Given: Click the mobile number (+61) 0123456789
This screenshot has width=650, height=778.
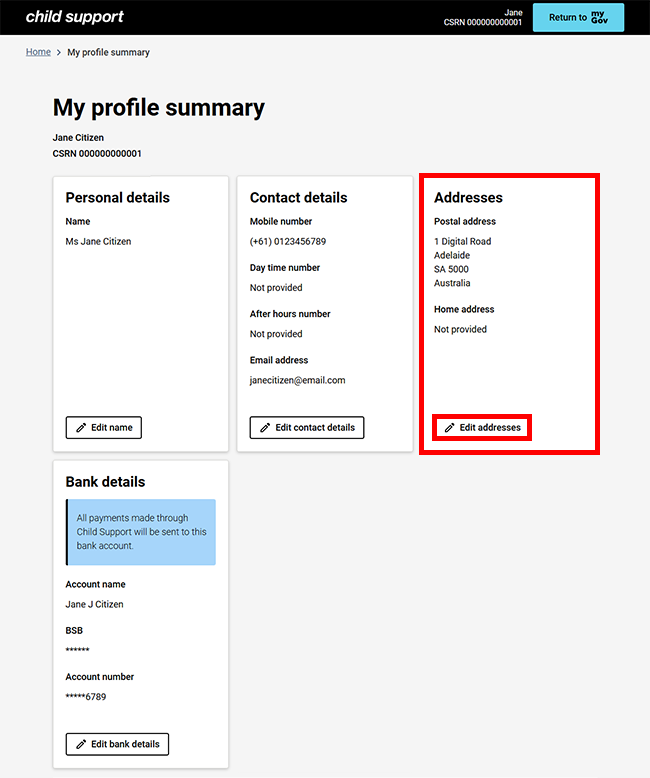Looking at the screenshot, I should (288, 242).
